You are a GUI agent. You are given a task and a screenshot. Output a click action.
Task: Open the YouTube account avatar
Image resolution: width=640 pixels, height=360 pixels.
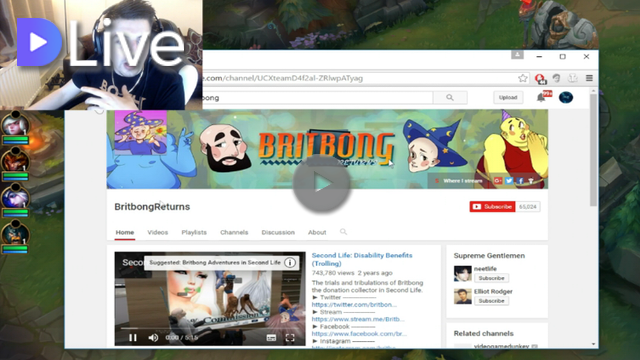tap(566, 97)
